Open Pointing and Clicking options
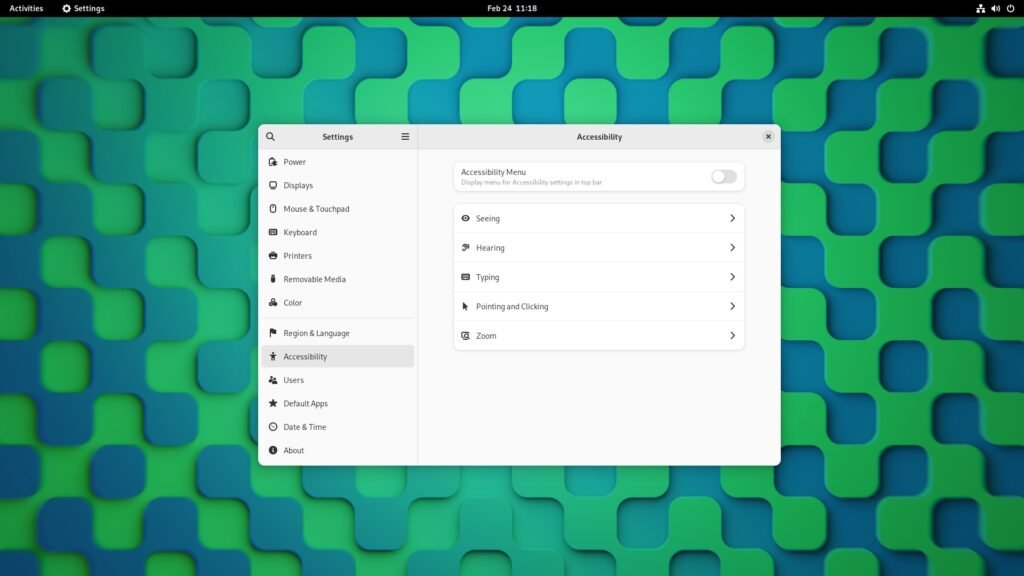Screen dimensions: 1024x576 pos(599,306)
